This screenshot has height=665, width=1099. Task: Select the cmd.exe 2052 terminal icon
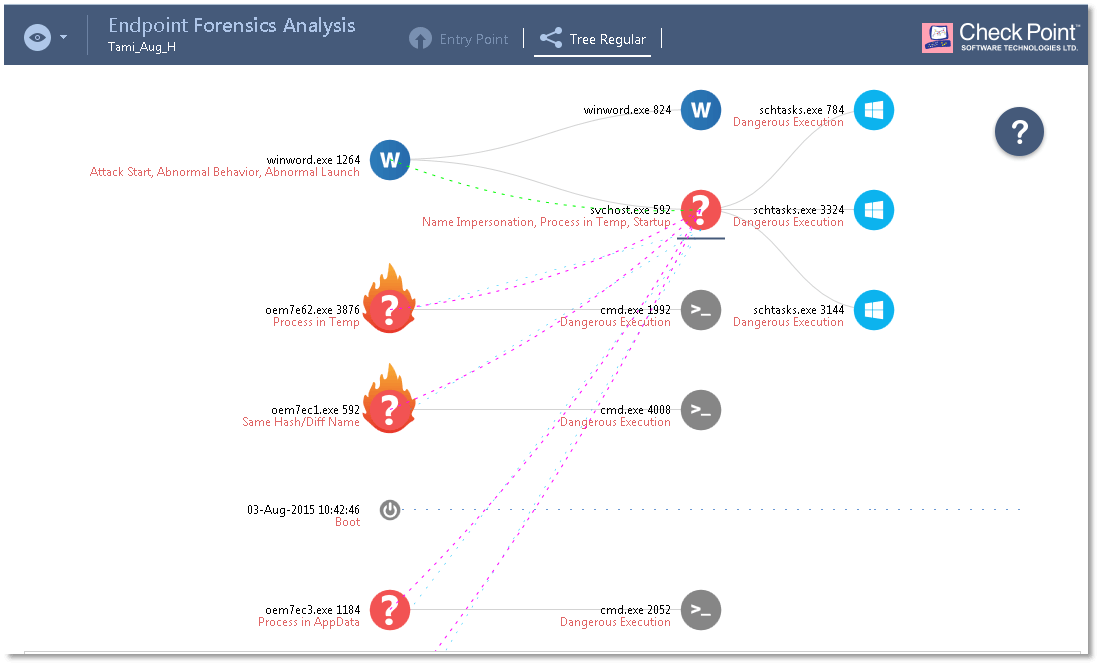pos(701,610)
